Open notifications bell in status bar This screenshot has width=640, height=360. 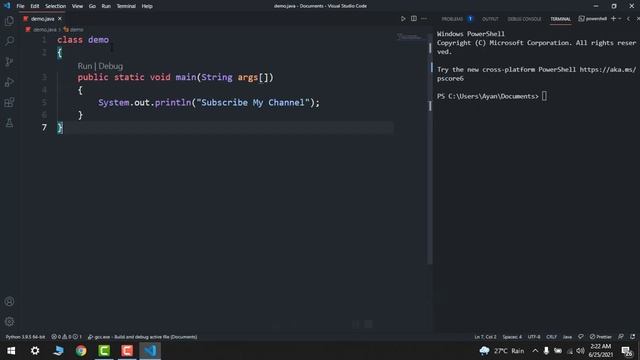point(633,337)
